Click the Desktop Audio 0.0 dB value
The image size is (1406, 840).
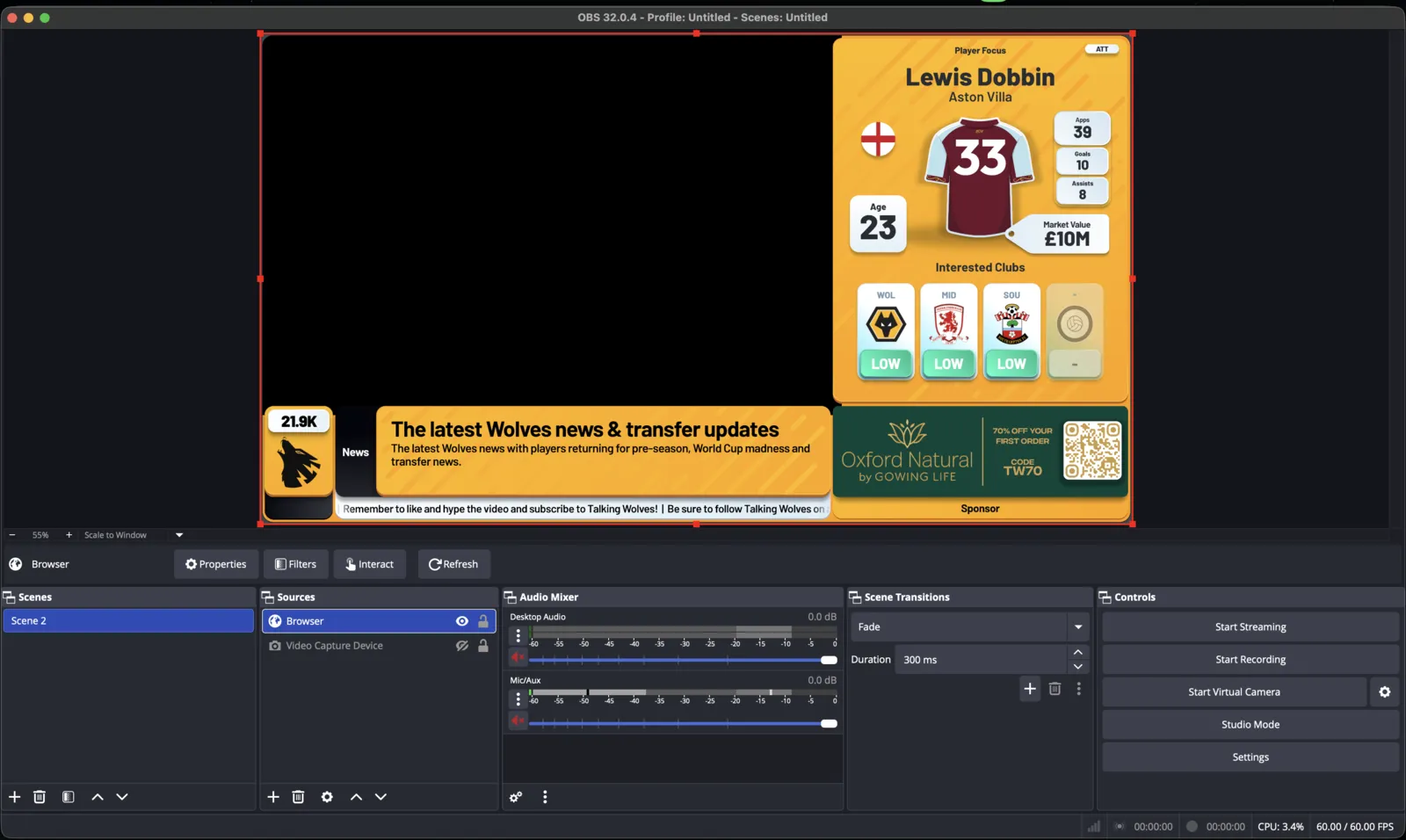click(823, 617)
